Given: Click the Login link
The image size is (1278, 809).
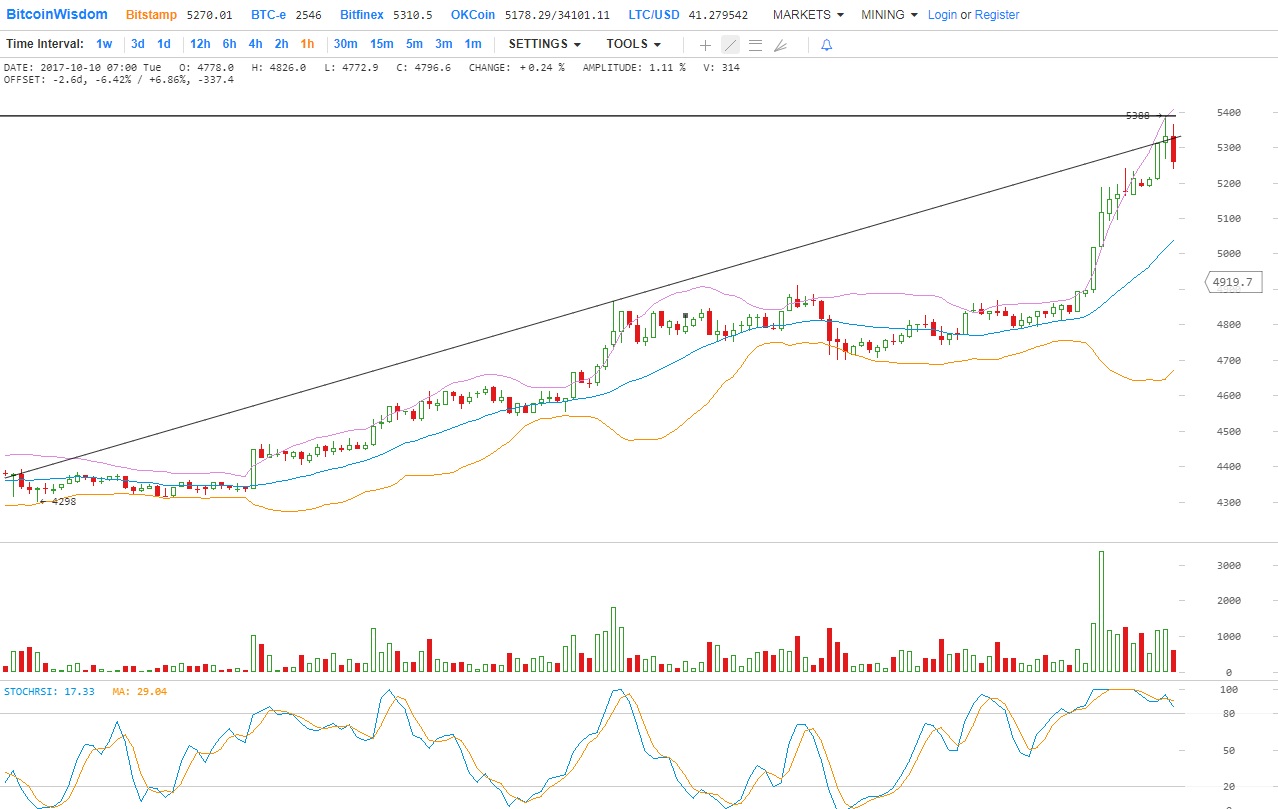Looking at the screenshot, I should 942,15.
